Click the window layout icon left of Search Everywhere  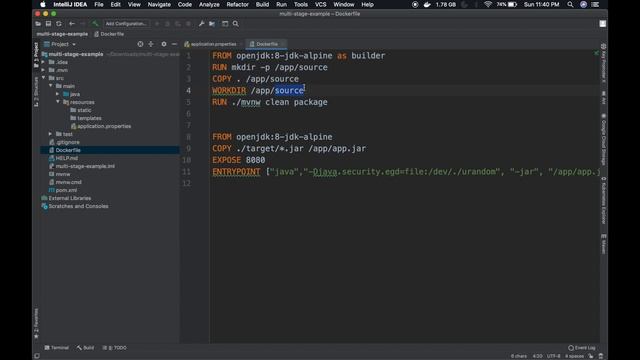[x=225, y=24]
